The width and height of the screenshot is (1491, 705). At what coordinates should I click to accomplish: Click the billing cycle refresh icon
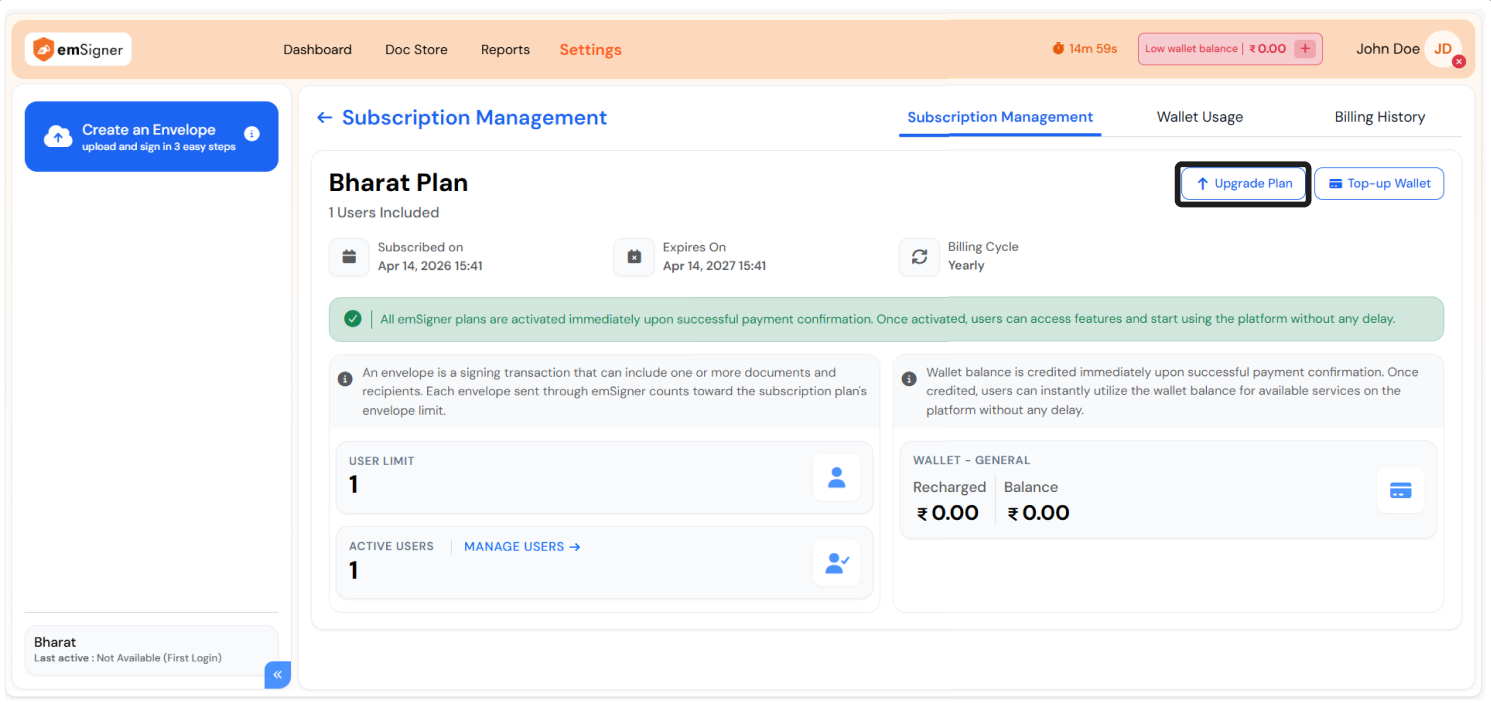tap(918, 257)
